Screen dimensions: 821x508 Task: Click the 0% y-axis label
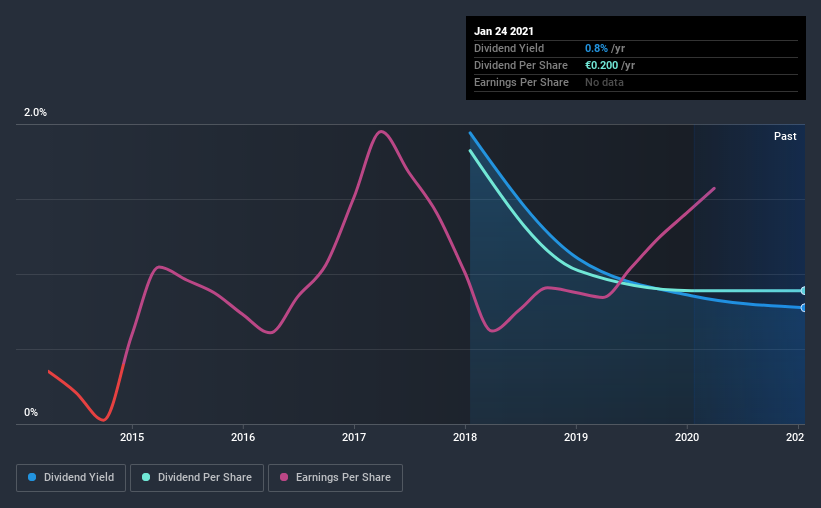click(31, 413)
